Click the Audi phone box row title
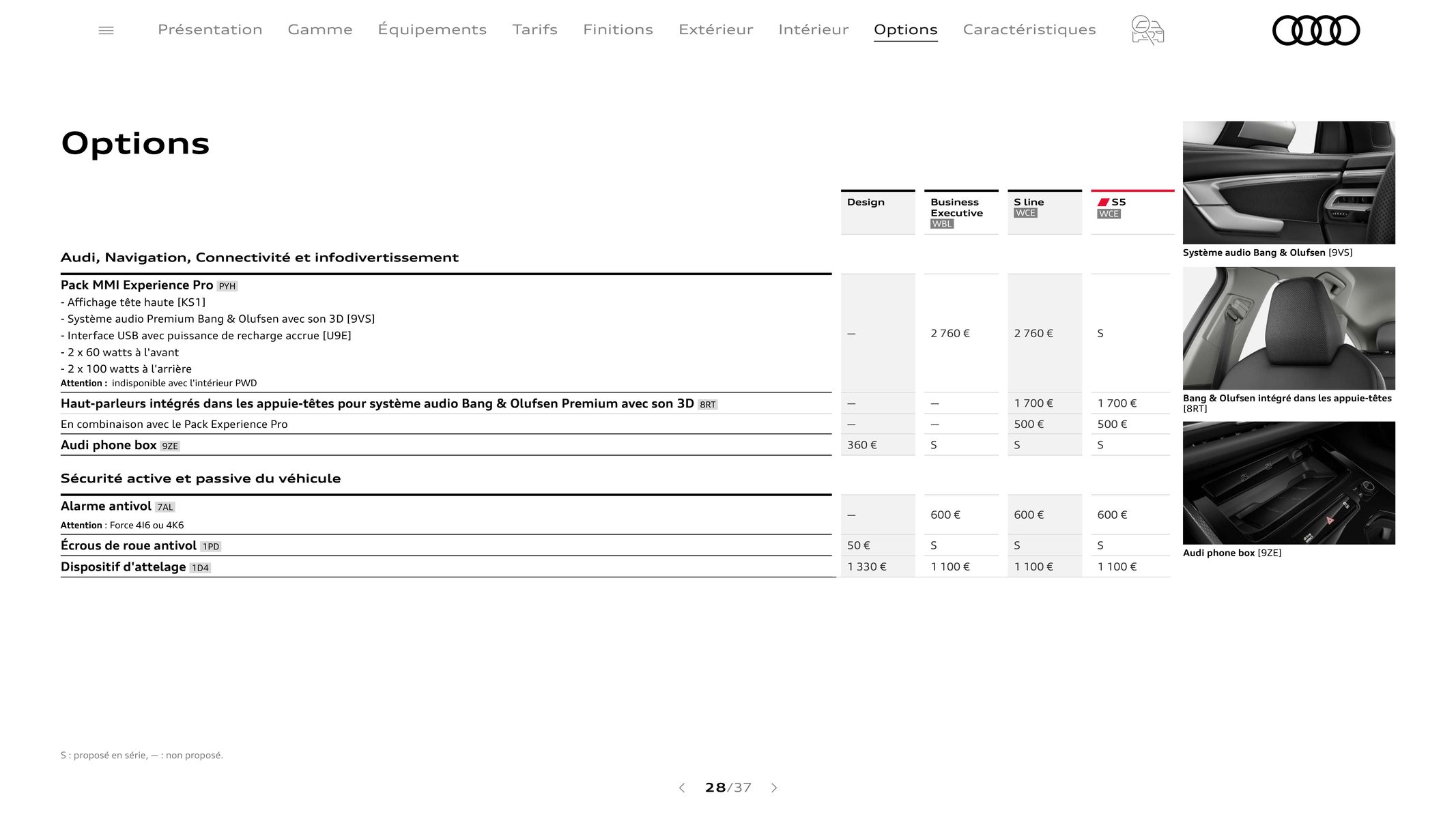 109,445
